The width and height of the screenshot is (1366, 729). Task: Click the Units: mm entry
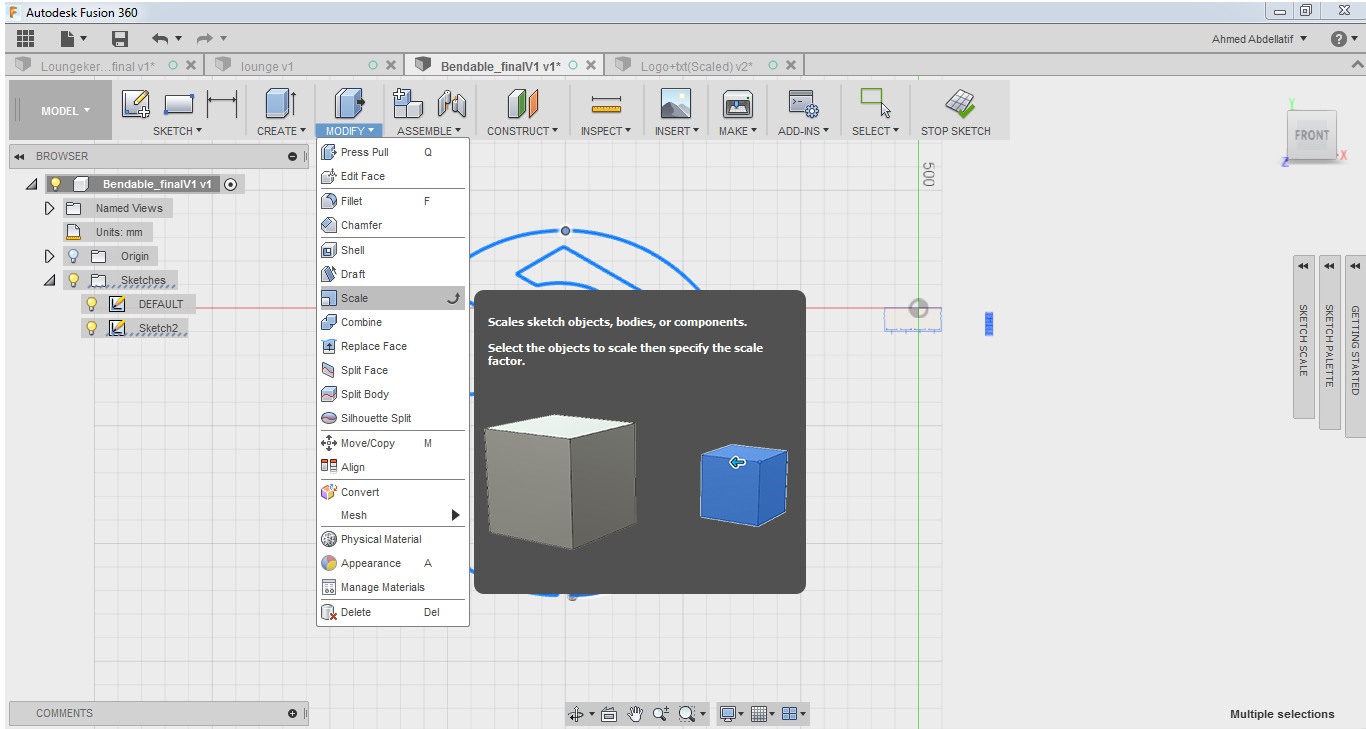119,232
